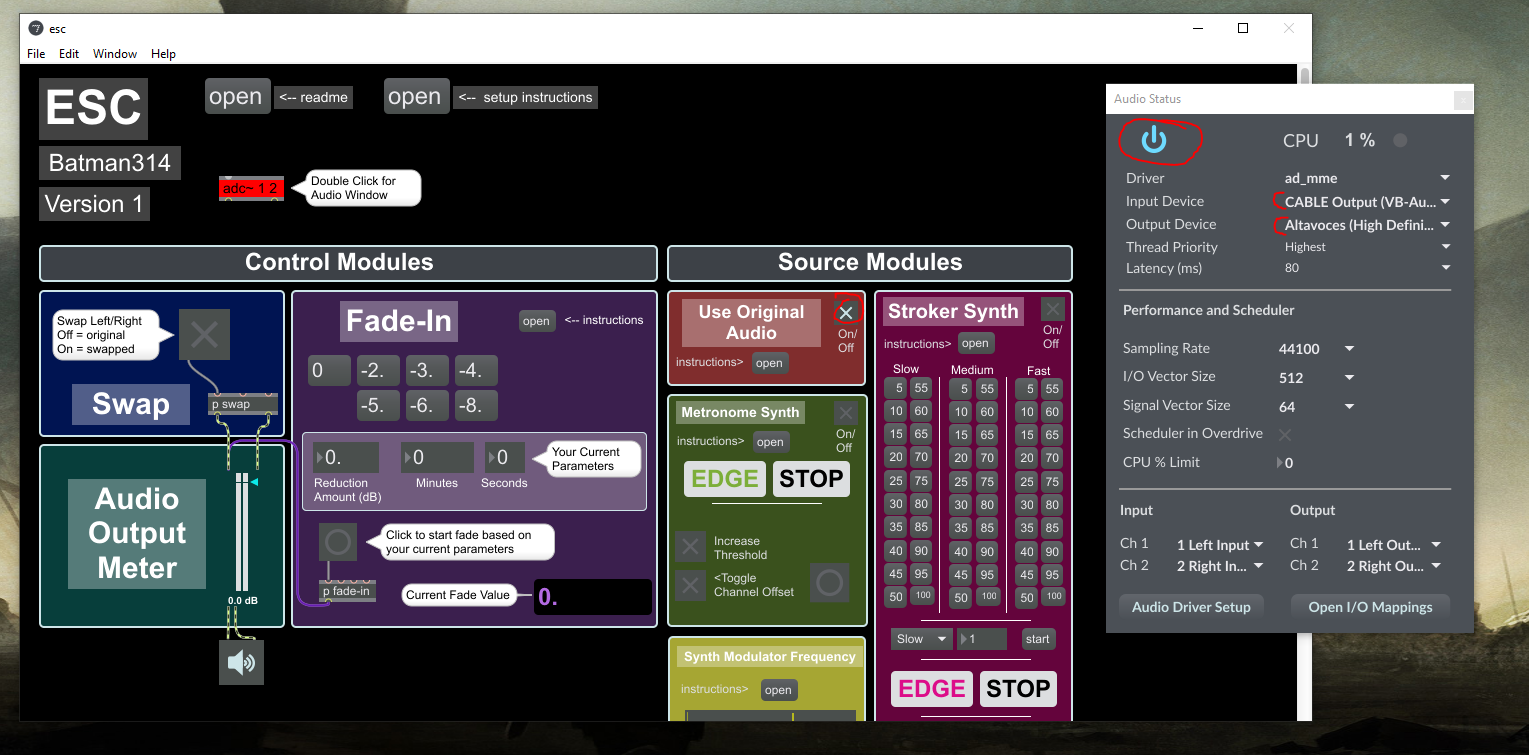This screenshot has height=755, width=1529.
Task: Open the Window menu
Action: pyautogui.click(x=115, y=54)
